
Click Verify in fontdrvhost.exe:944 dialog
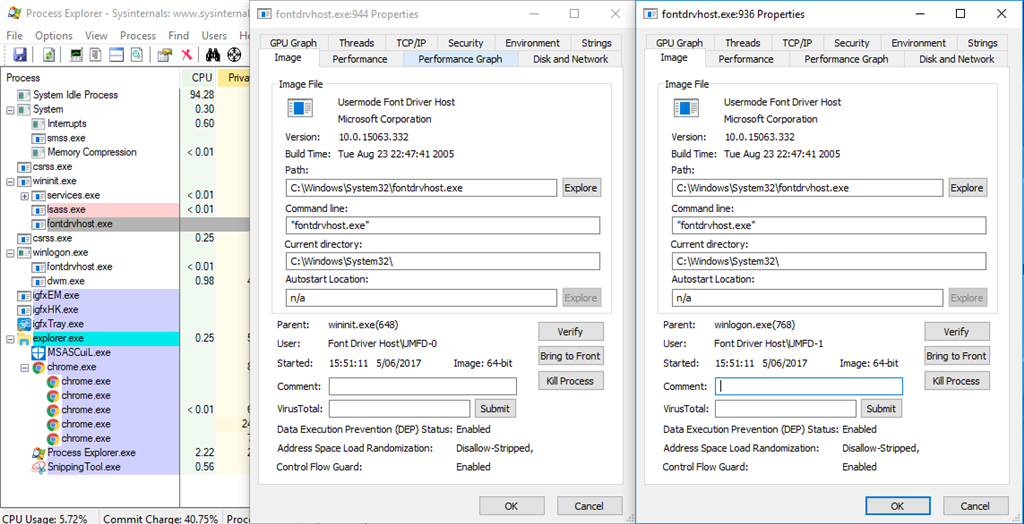570,332
